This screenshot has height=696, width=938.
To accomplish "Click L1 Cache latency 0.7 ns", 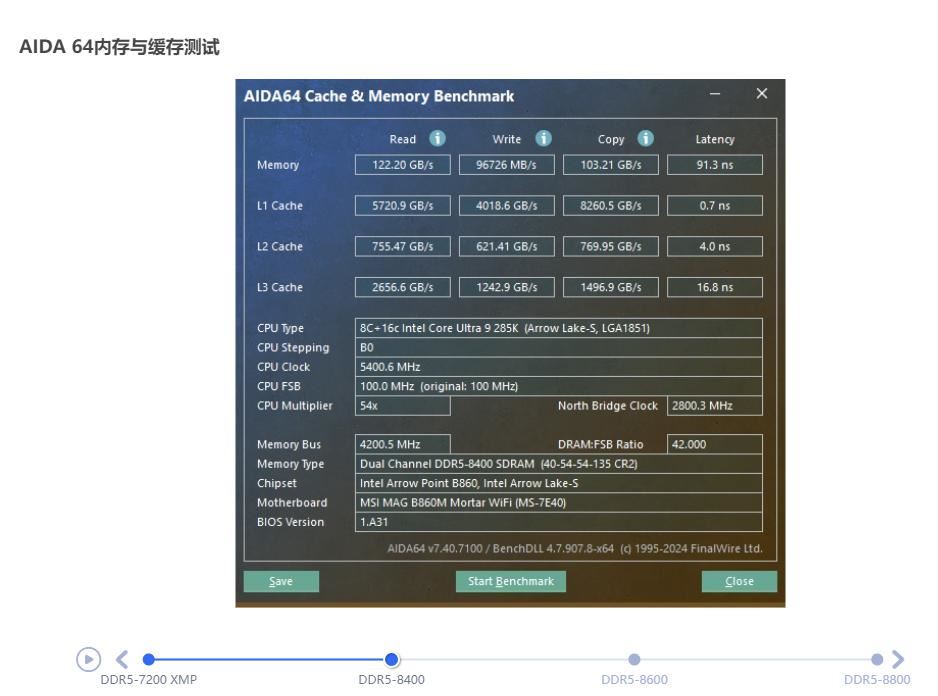I will pos(715,205).
